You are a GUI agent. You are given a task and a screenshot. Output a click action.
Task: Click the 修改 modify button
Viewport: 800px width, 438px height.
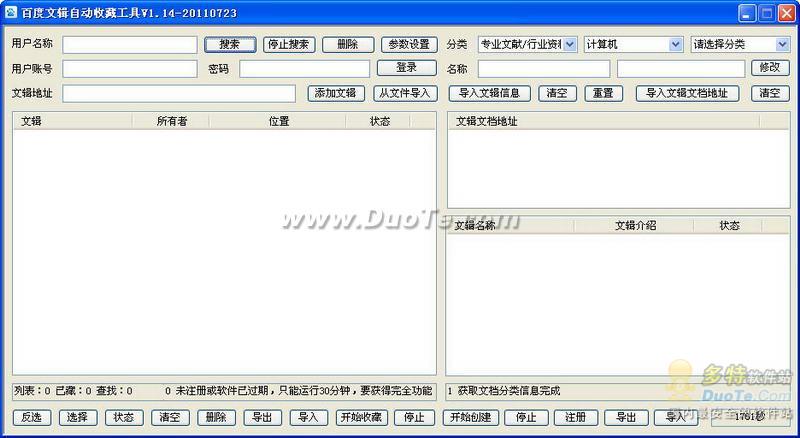(x=770, y=68)
